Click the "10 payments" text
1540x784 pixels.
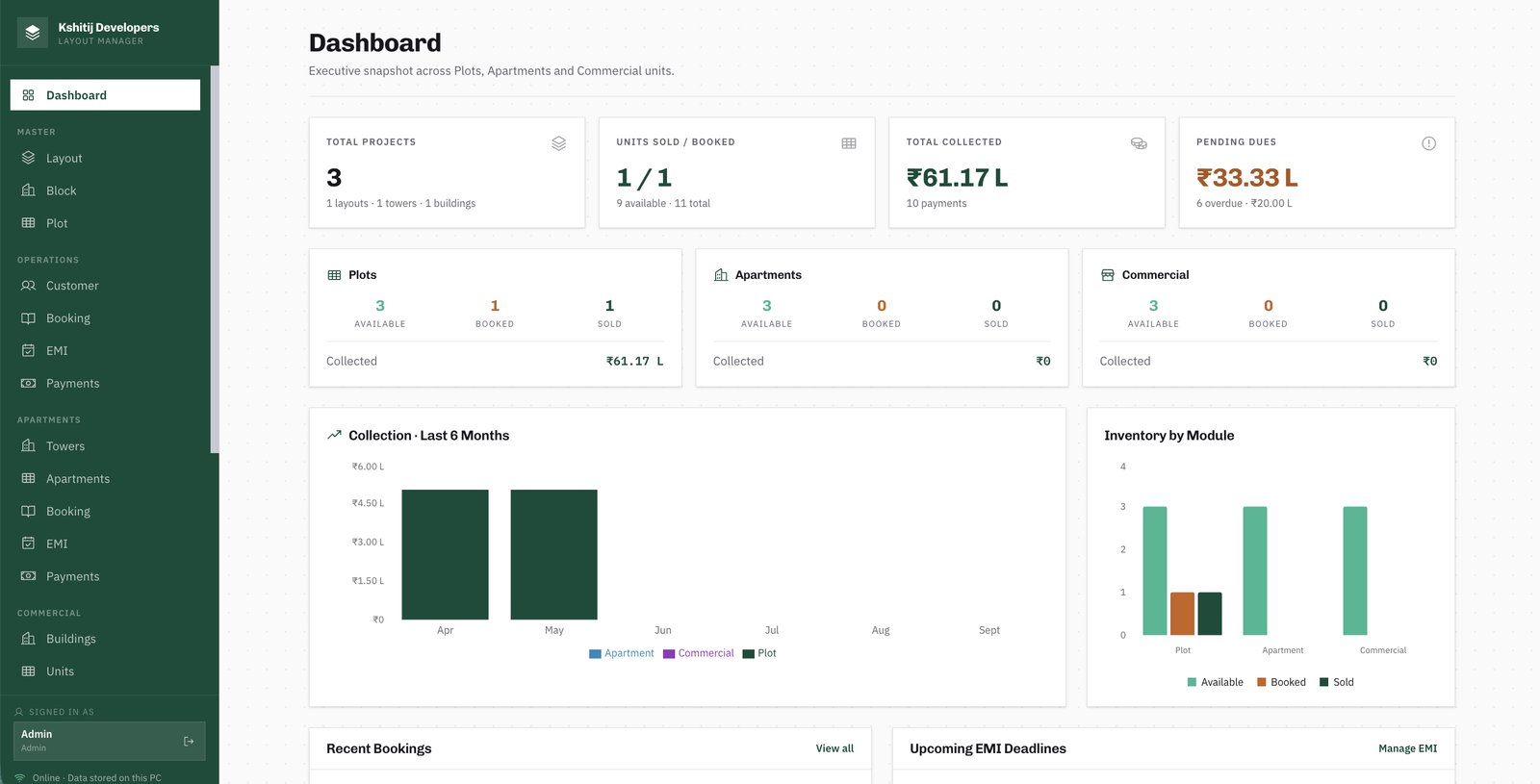937,203
